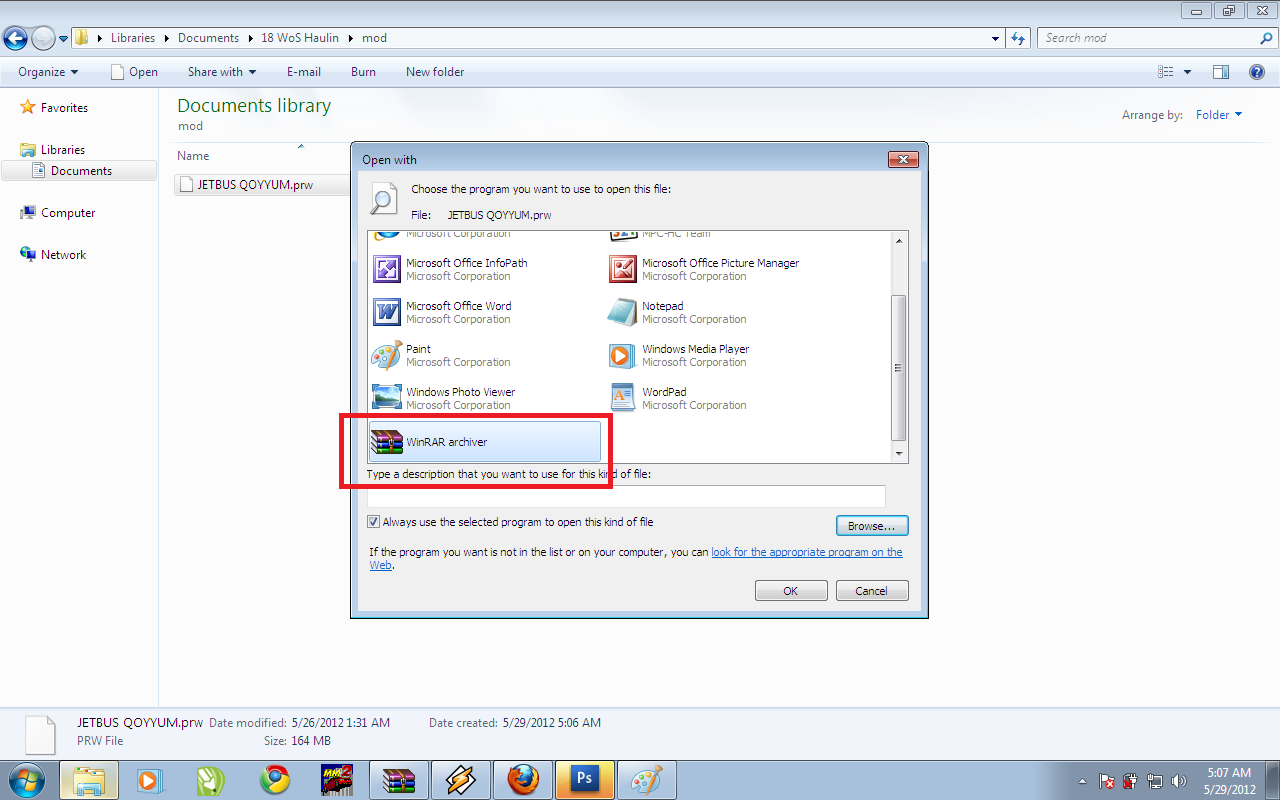1280x800 pixels.
Task: Click the Browse... button
Action: pos(872,526)
